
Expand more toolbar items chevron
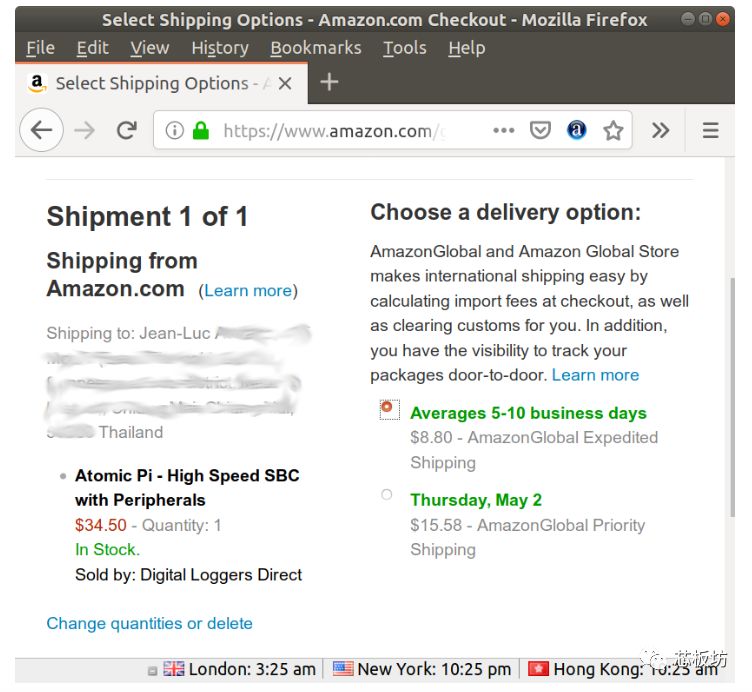point(660,130)
